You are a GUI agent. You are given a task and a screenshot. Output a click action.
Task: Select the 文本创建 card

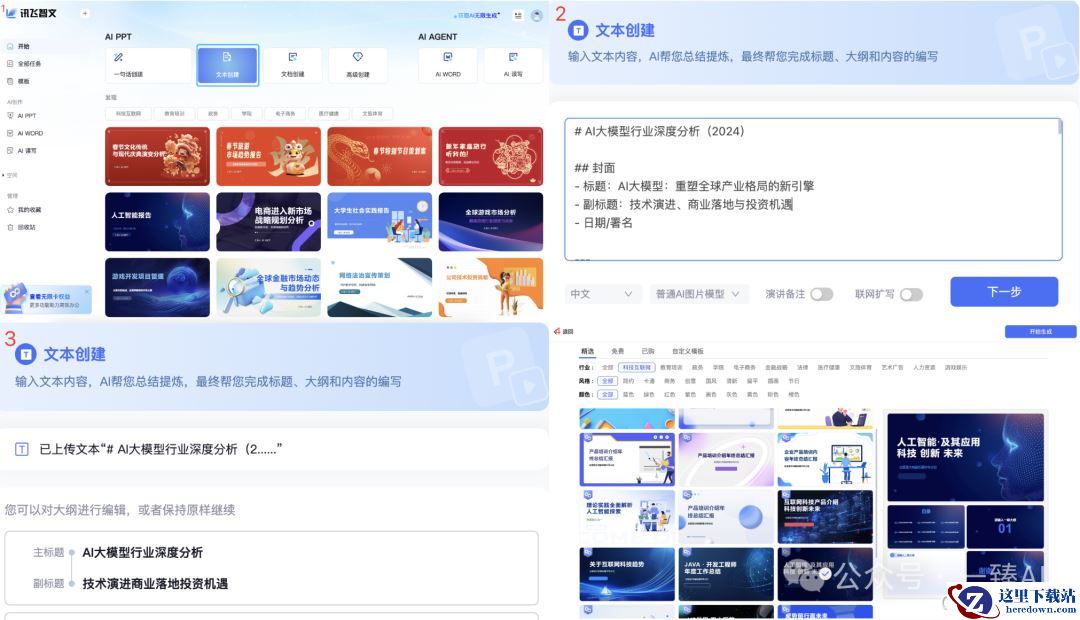tap(227, 65)
